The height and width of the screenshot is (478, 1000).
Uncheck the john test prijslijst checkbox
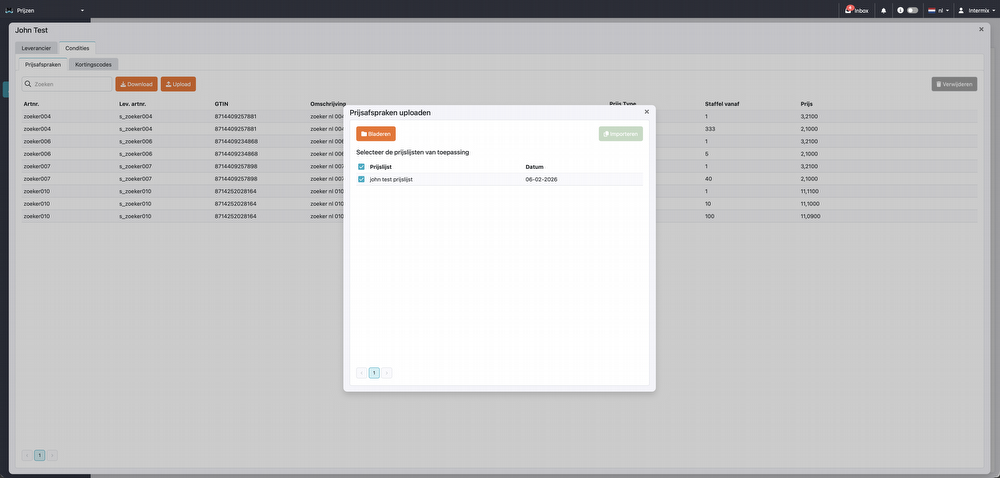[361, 179]
